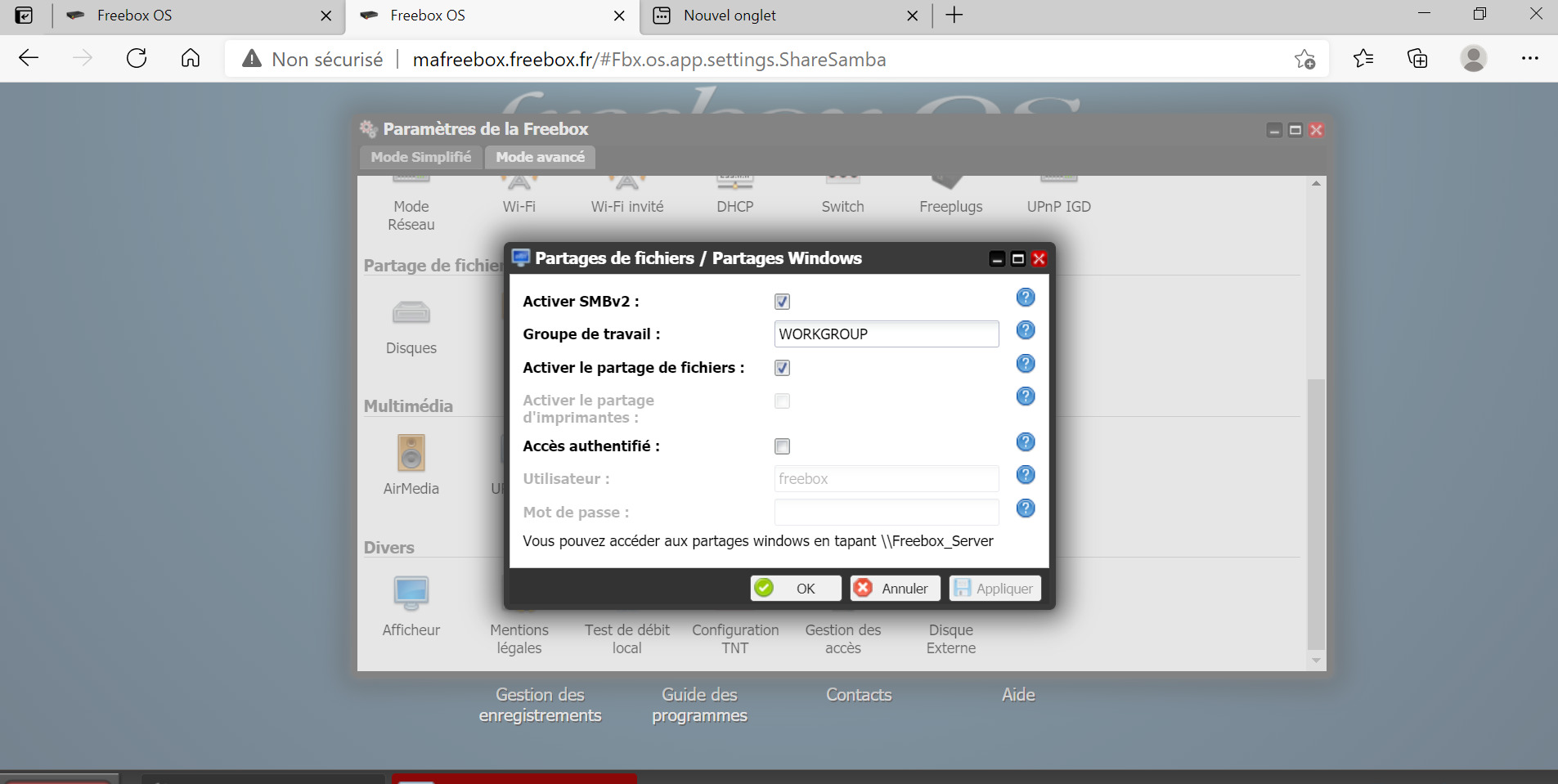Open the AirMedia speaker icon
The height and width of the screenshot is (784, 1558).
coord(411,453)
